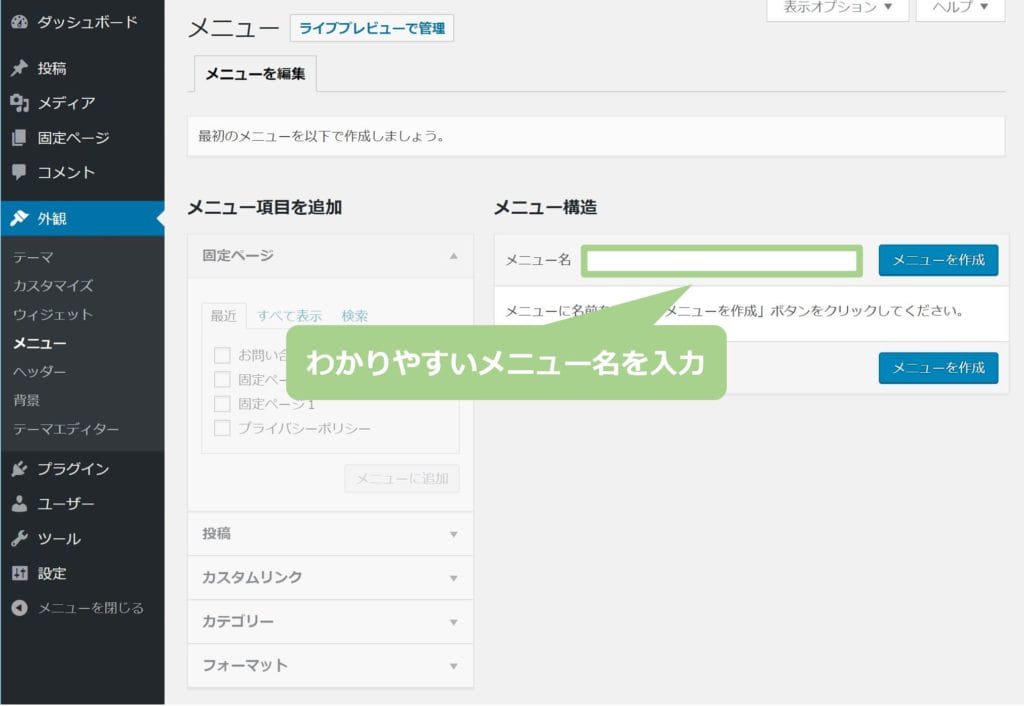Click the メニュー名 text input field
Screen dimensions: 1024x706
(x=721, y=261)
